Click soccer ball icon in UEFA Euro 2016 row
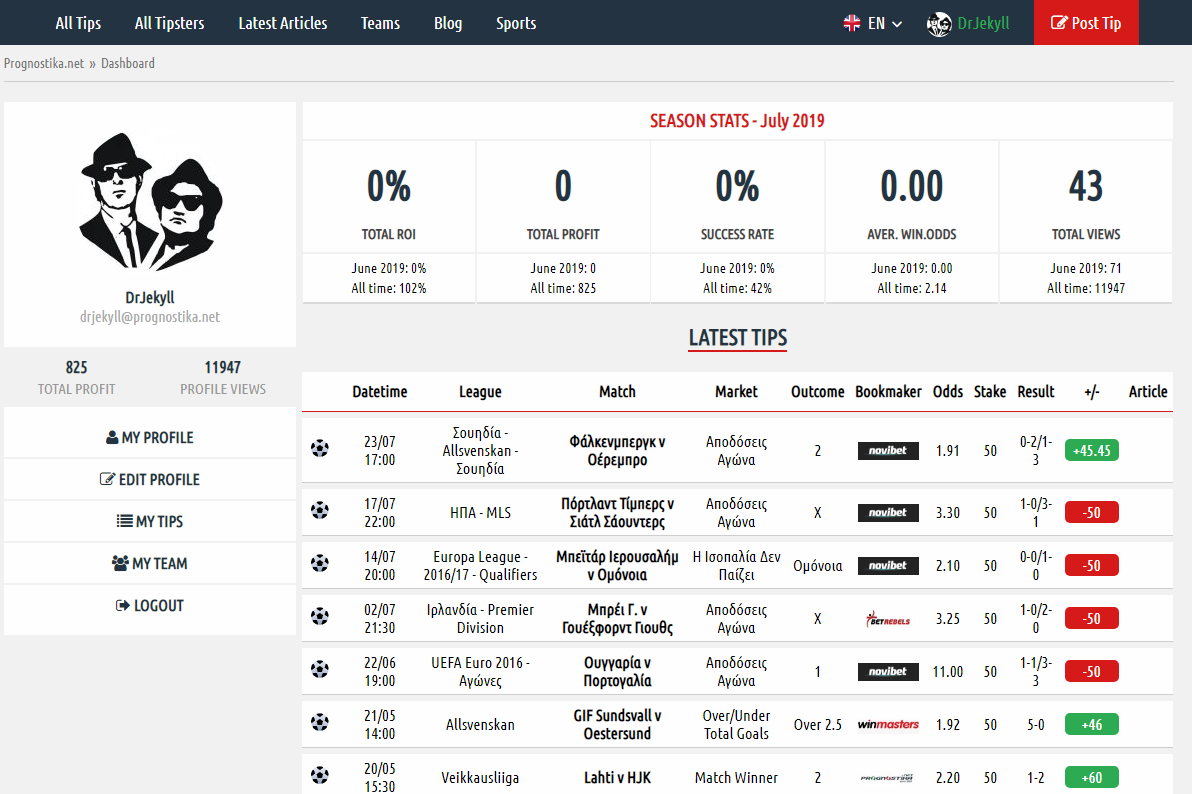The image size is (1192, 794). (x=319, y=669)
